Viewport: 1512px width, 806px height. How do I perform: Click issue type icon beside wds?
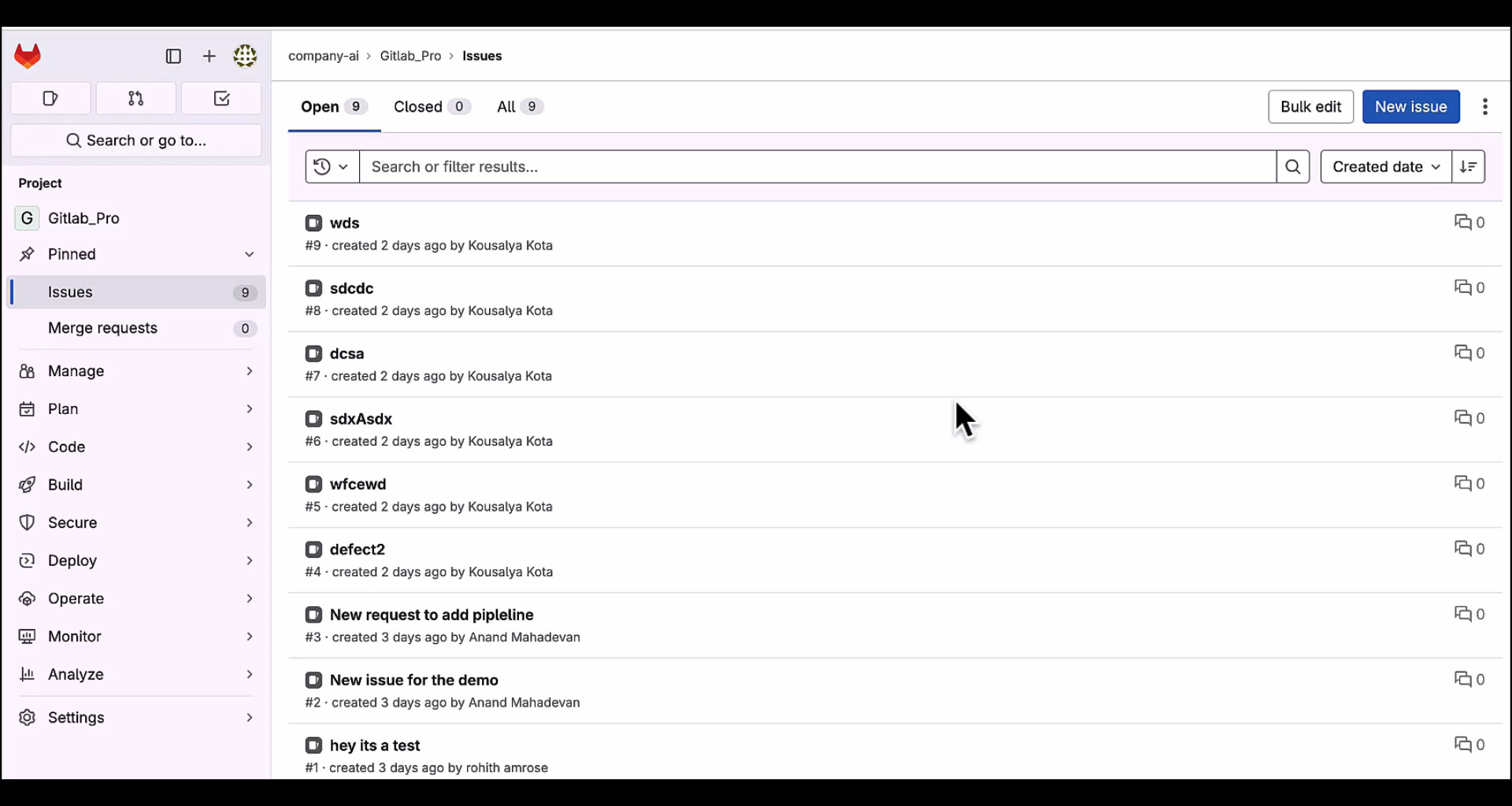point(313,224)
